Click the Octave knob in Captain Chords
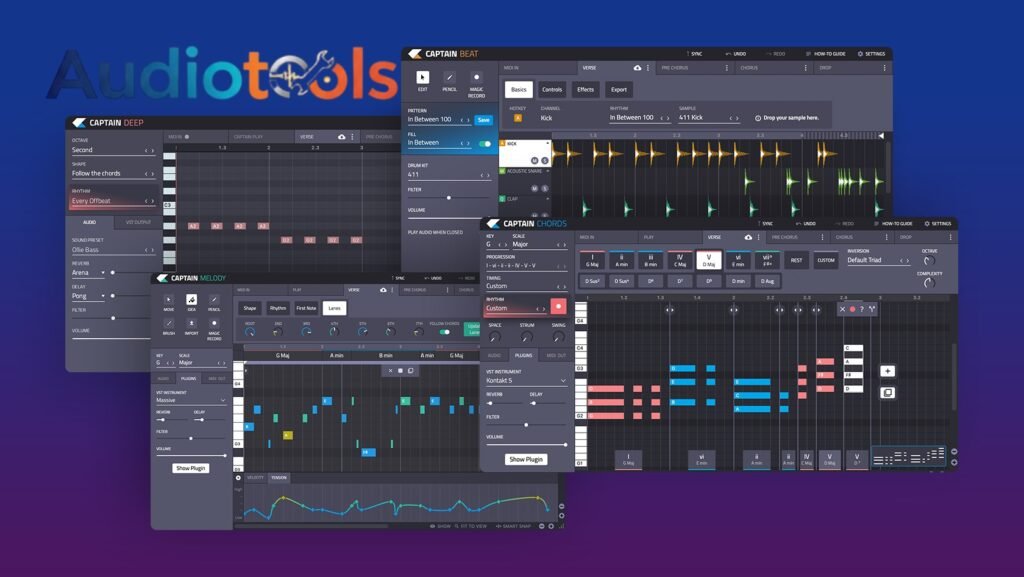Screen dimensions: 1024x577 click(929, 260)
